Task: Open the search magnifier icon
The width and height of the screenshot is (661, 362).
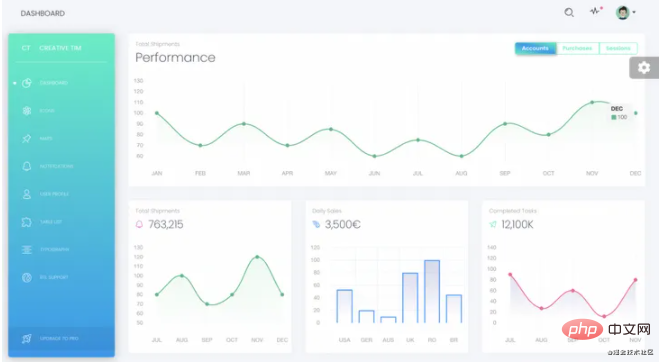Action: click(569, 13)
